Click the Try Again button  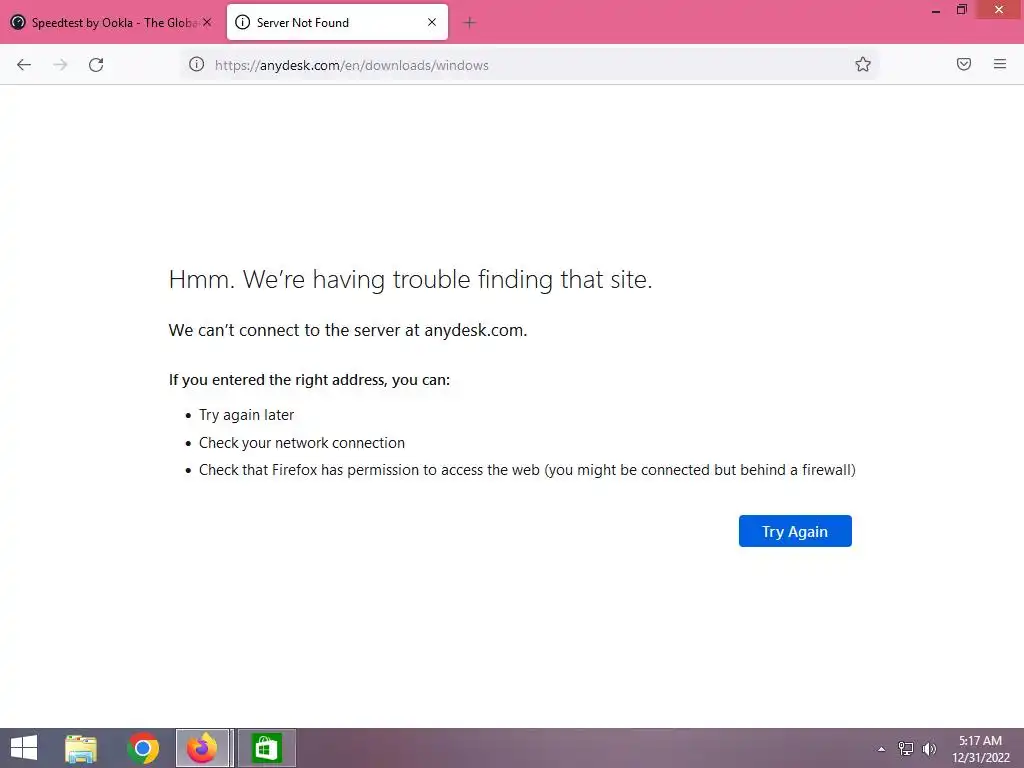point(795,531)
